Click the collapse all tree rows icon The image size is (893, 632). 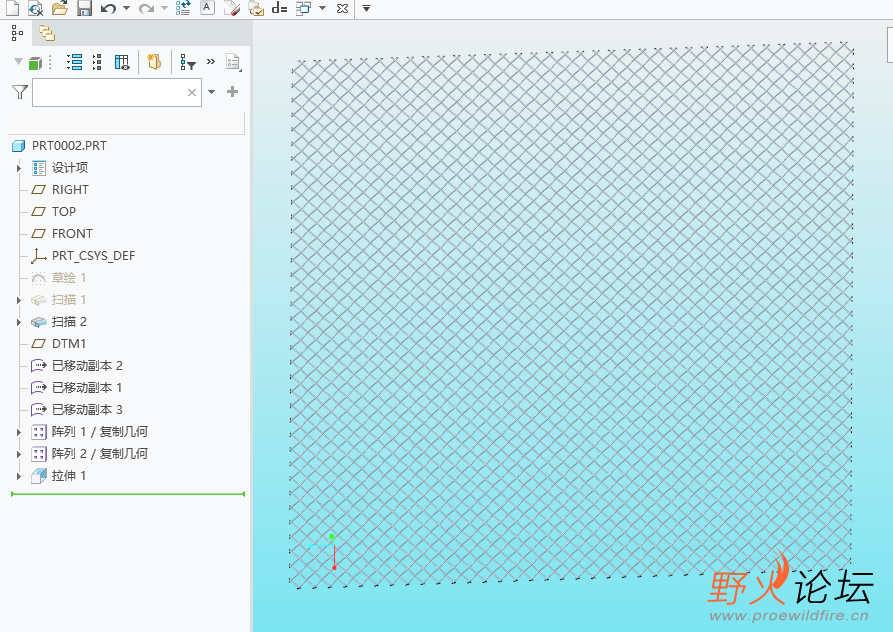(x=97, y=62)
